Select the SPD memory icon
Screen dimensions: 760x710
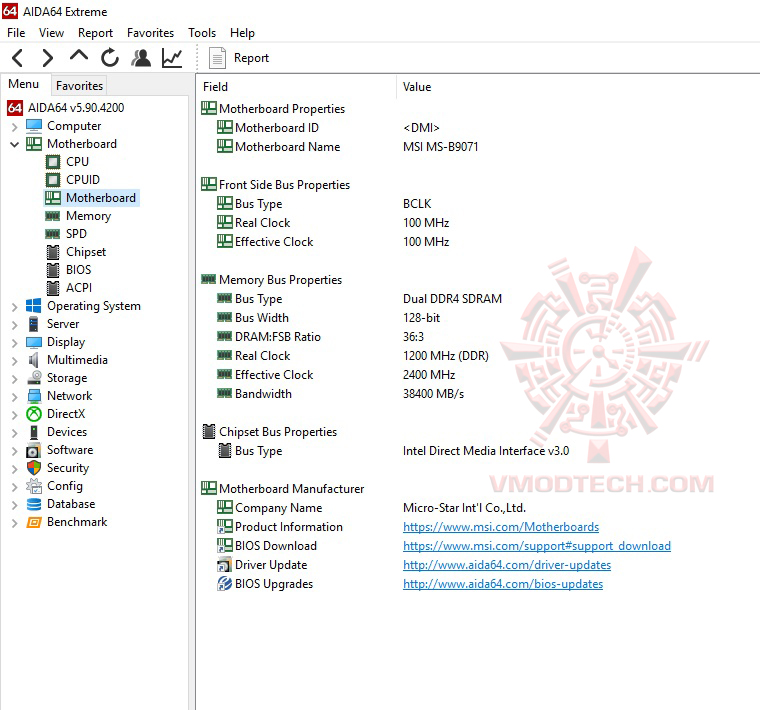coord(52,234)
